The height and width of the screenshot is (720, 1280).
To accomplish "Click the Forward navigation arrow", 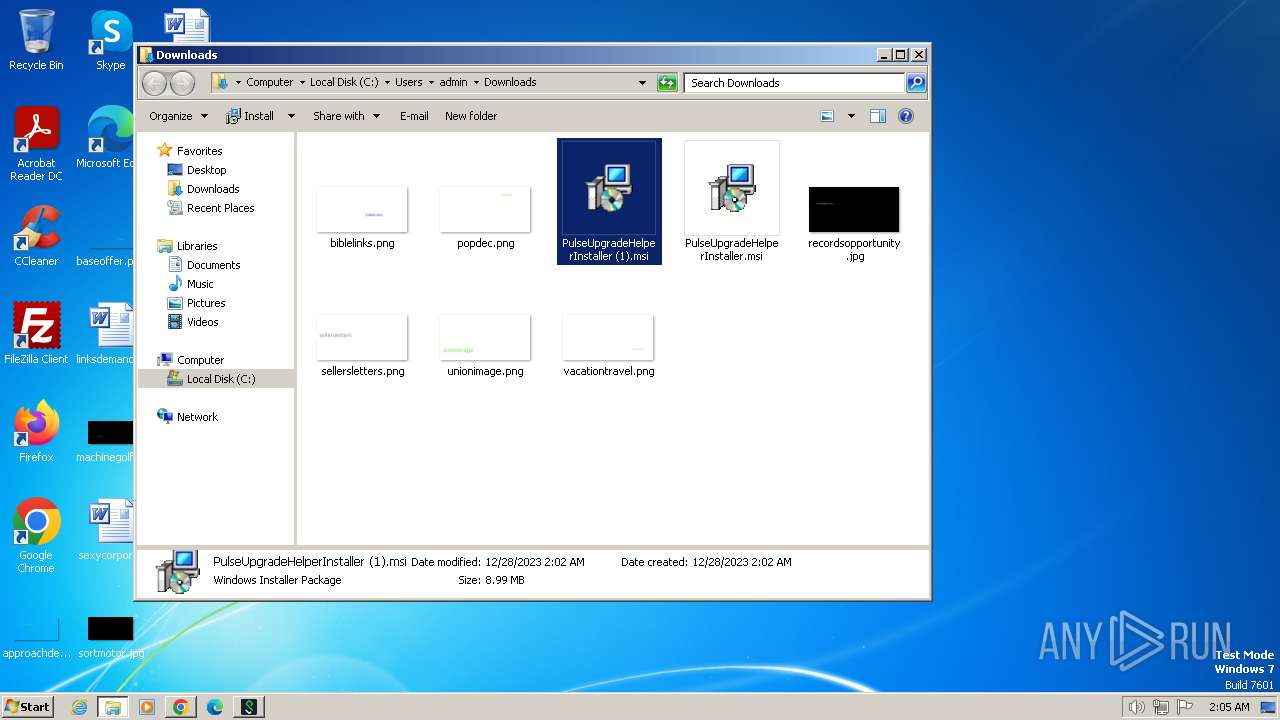I will coord(182,83).
